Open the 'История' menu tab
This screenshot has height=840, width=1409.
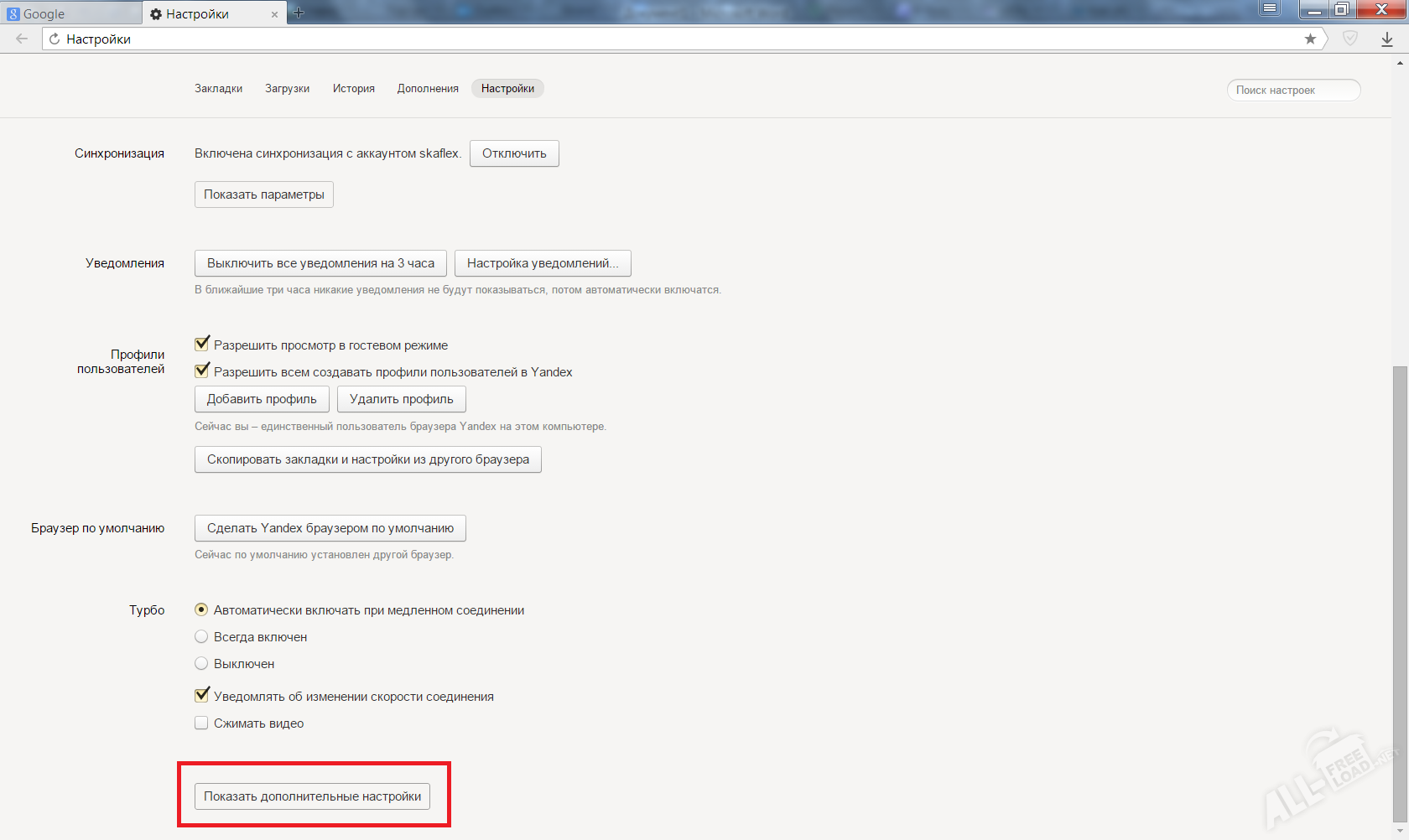point(353,89)
